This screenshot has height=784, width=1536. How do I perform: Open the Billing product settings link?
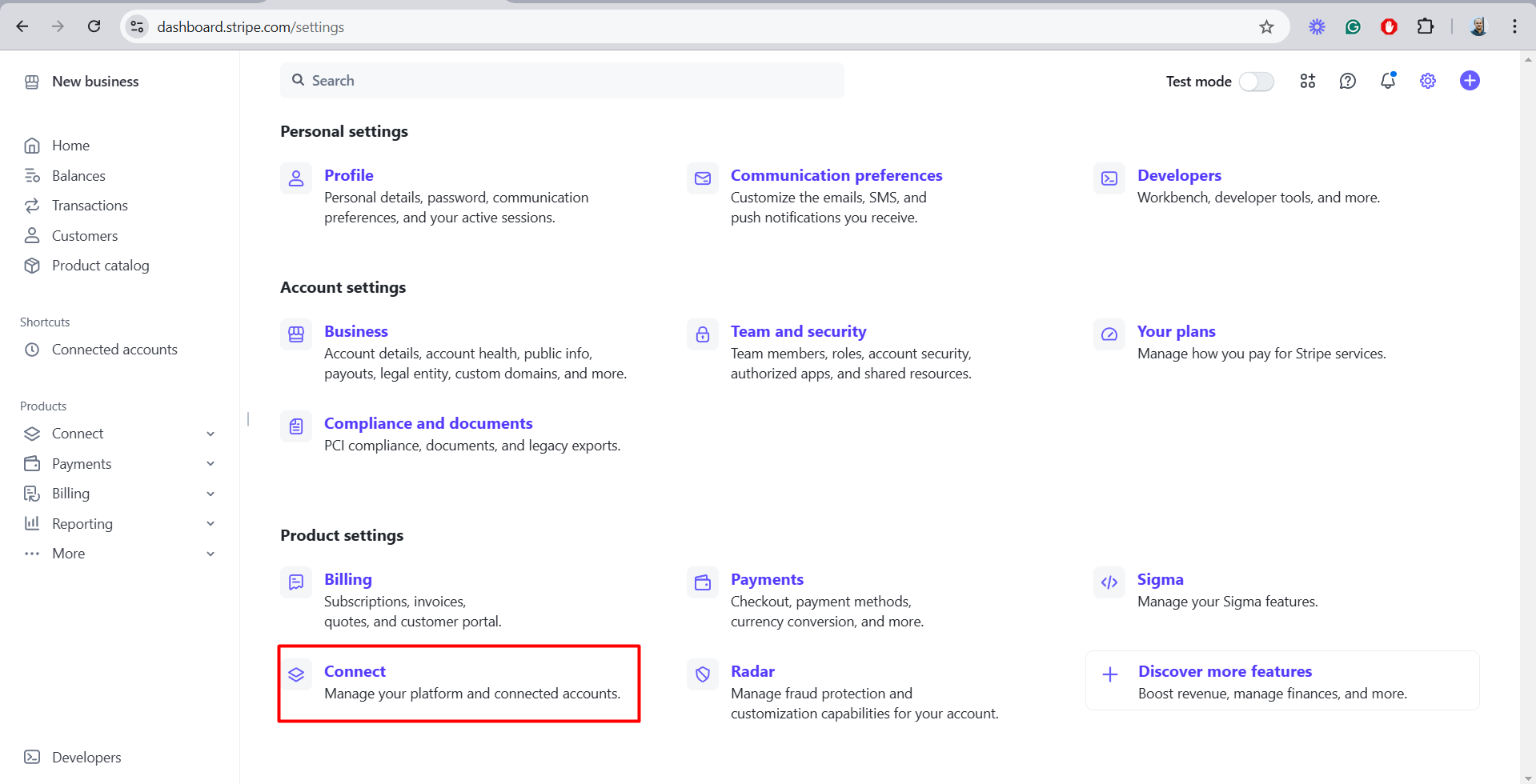348,579
